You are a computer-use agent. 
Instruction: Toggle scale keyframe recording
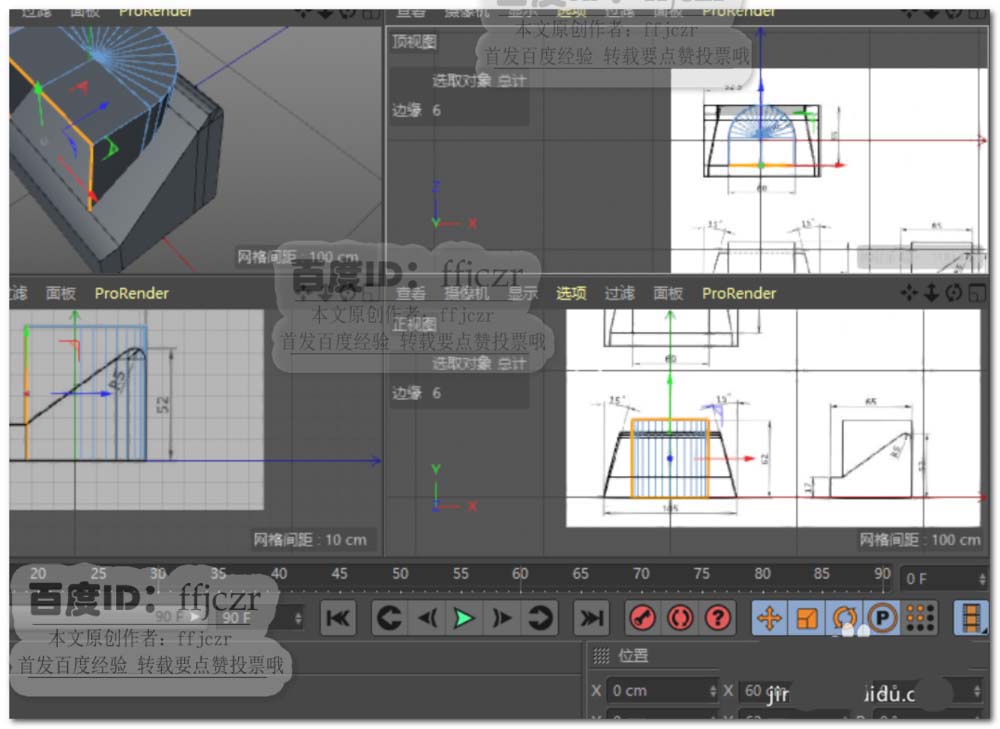click(x=807, y=619)
